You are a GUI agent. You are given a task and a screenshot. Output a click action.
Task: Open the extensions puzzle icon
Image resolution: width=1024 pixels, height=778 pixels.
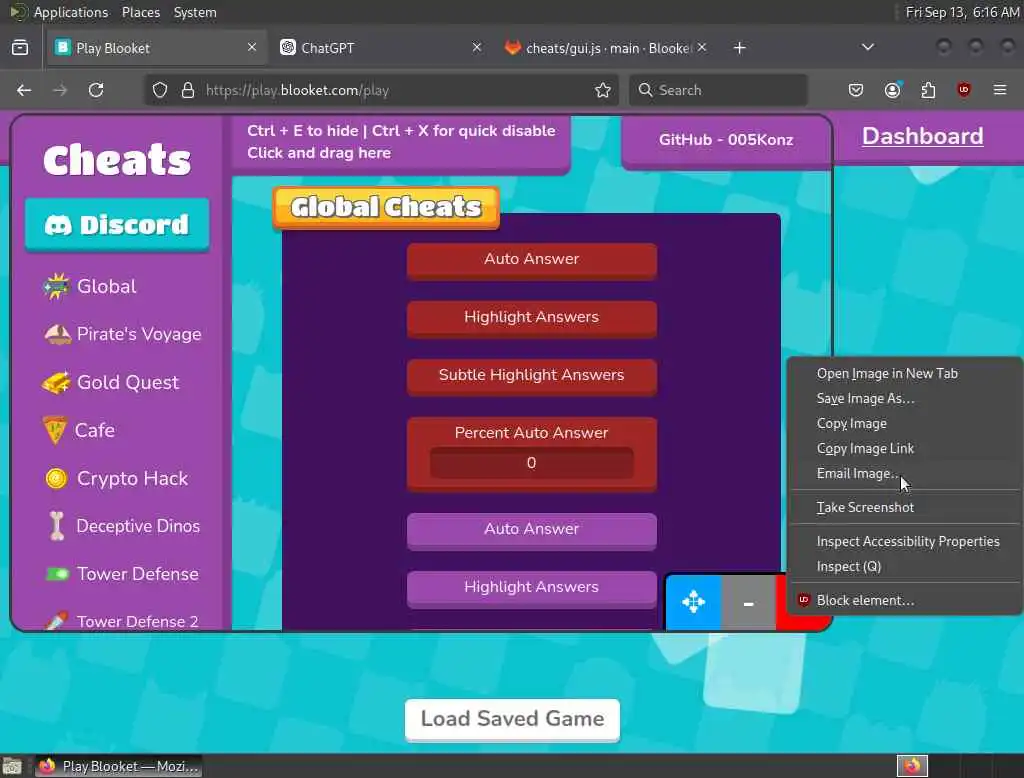[928, 90]
